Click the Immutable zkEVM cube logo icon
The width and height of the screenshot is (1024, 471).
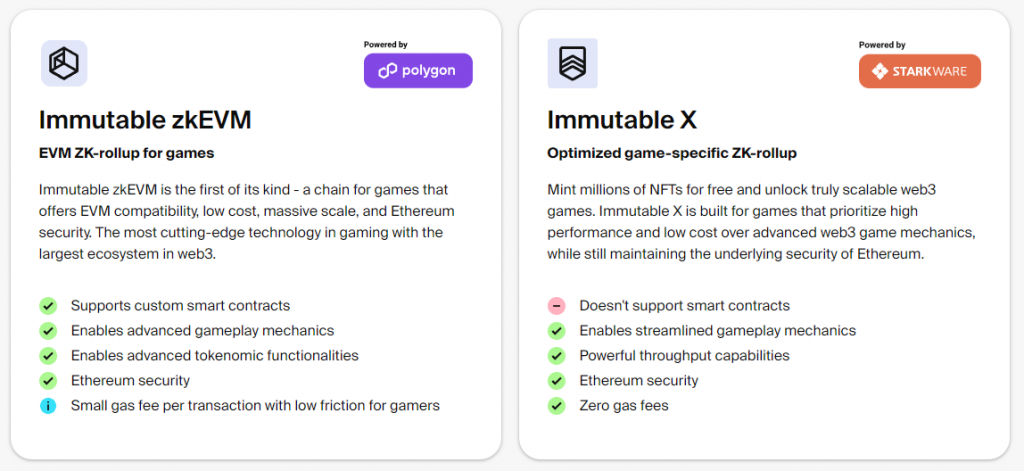tap(64, 63)
